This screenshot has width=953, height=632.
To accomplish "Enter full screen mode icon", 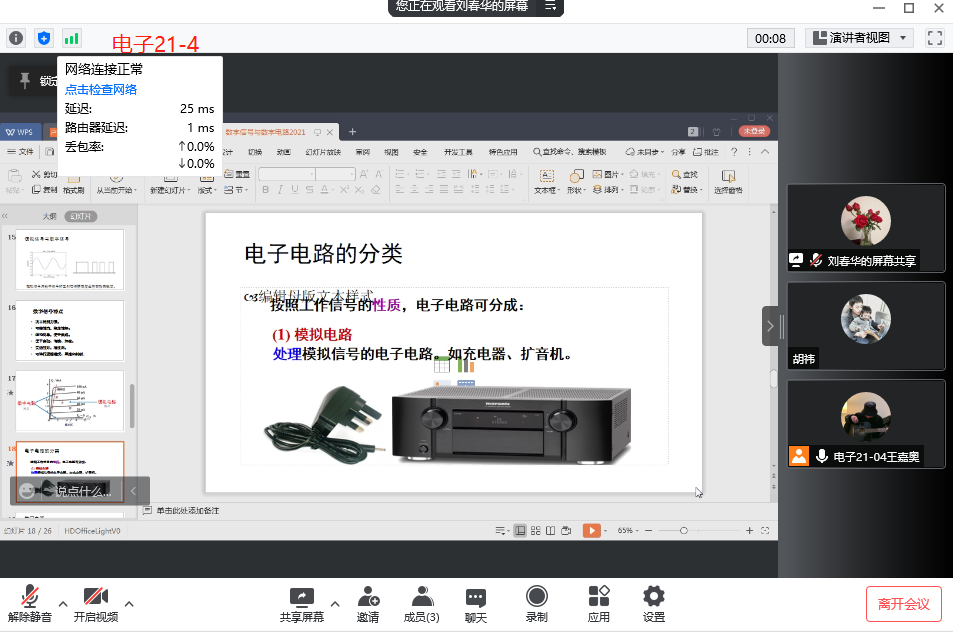I will [x=936, y=38].
